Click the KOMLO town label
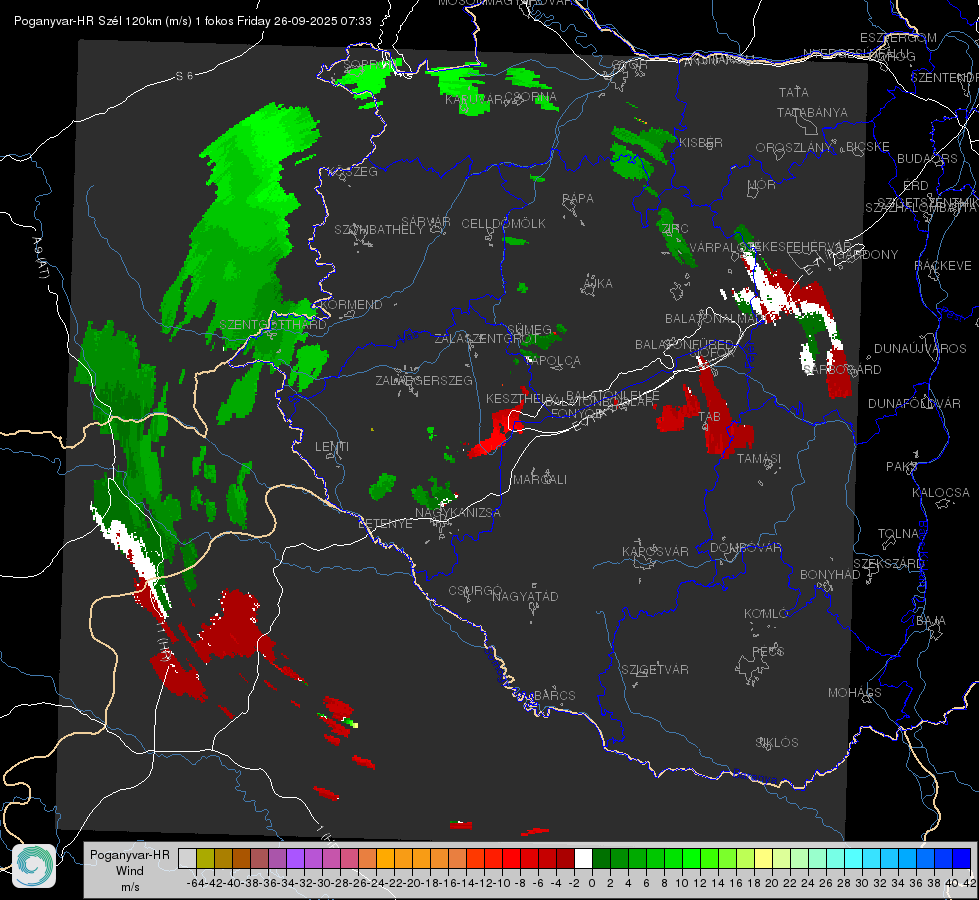The width and height of the screenshot is (979, 900). click(766, 614)
